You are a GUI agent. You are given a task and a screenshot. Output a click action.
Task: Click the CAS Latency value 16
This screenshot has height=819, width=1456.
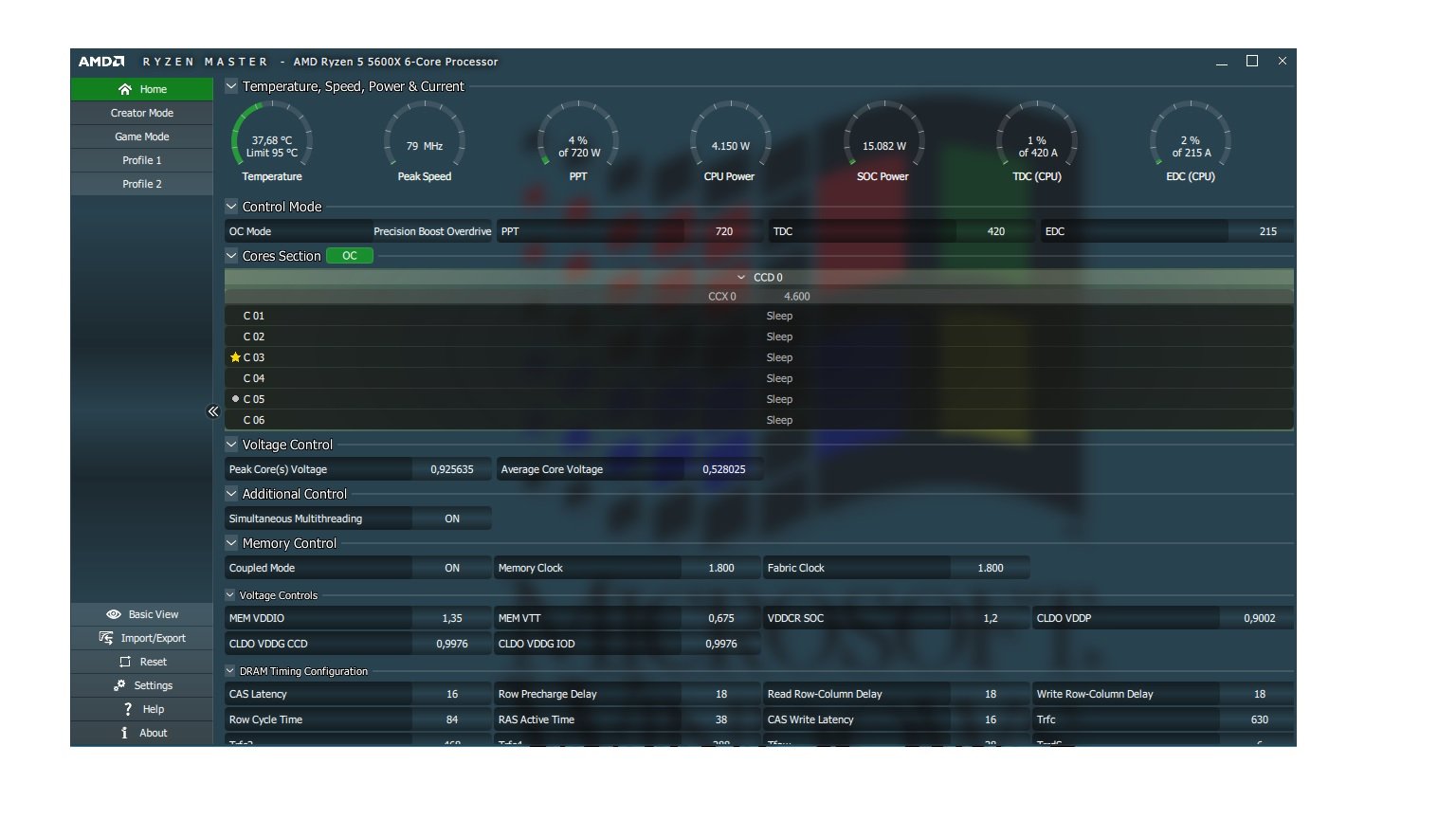click(x=452, y=694)
